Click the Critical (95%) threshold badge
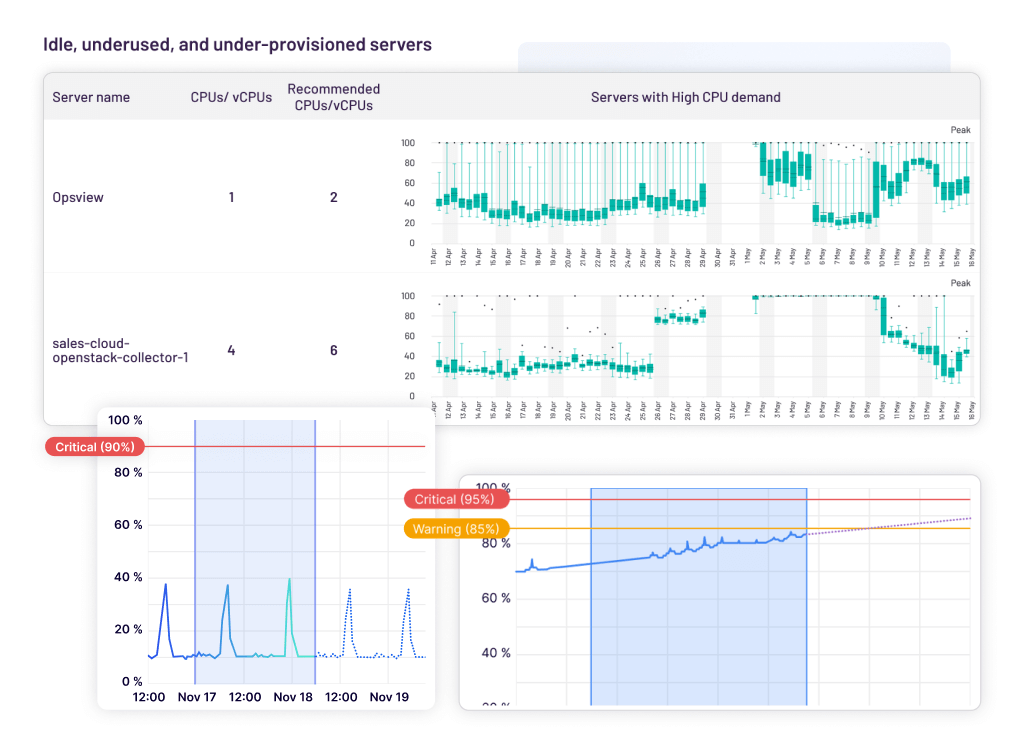1024x736 pixels. click(456, 499)
